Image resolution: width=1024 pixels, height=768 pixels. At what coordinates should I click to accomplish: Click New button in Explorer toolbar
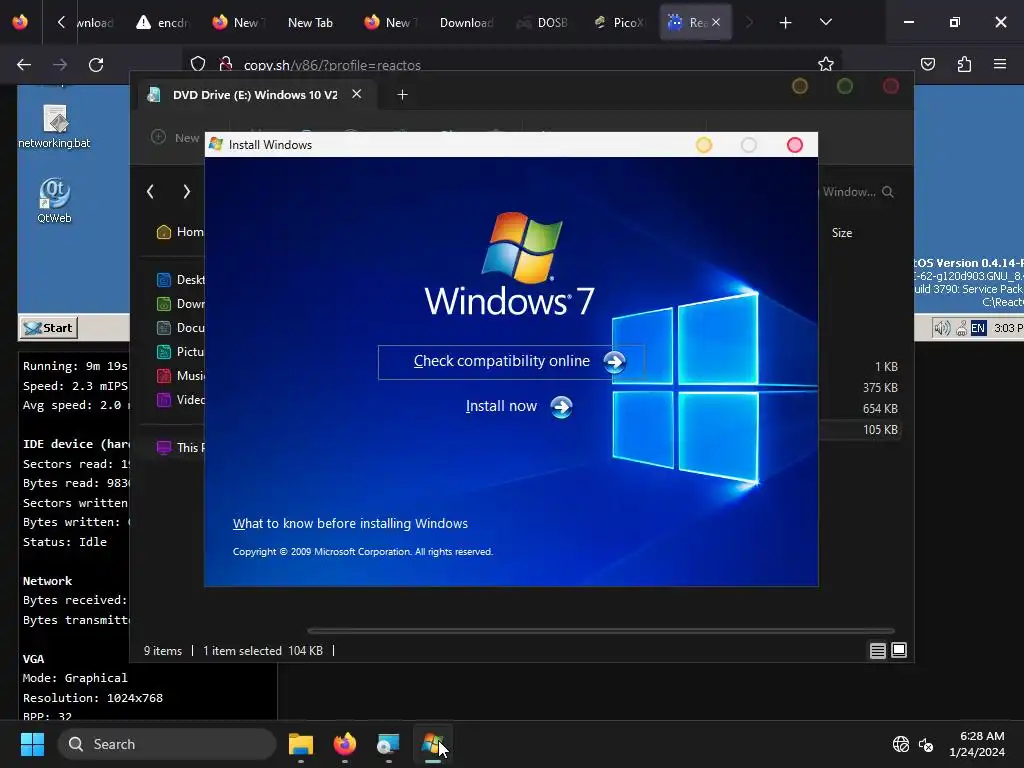175,137
